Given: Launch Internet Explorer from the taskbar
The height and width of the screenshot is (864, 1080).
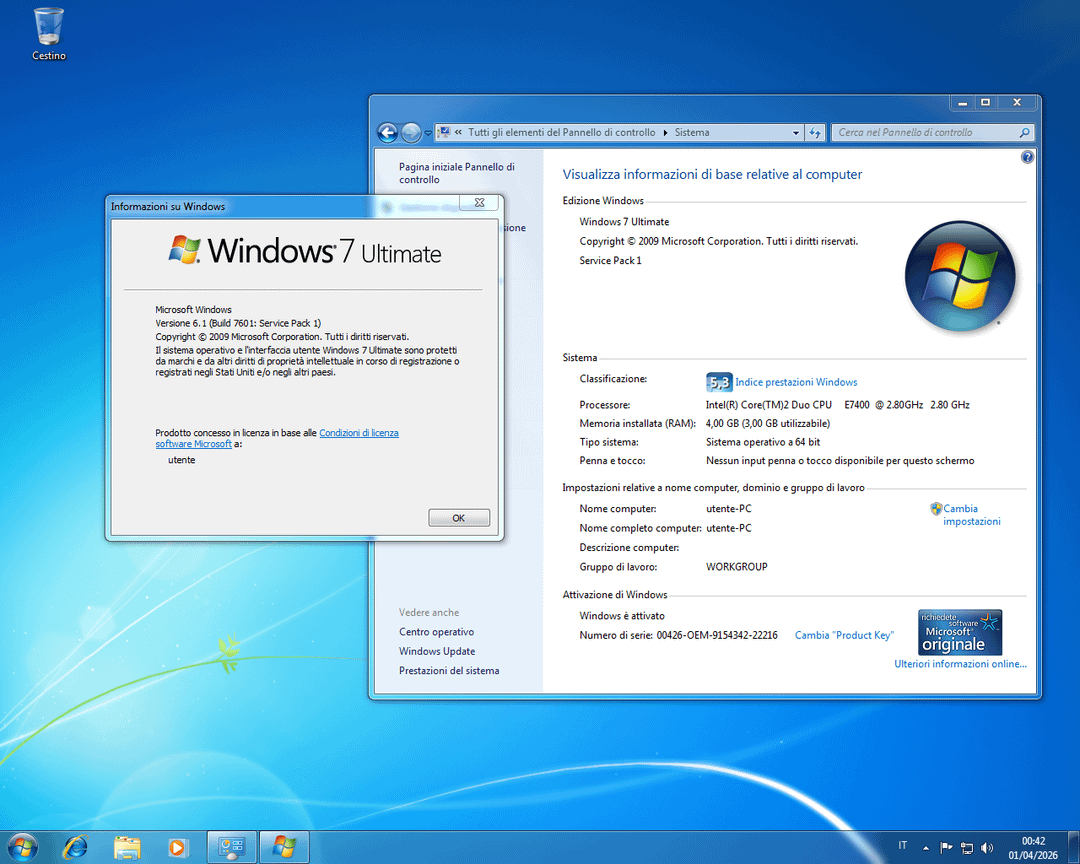Looking at the screenshot, I should coord(75,847).
